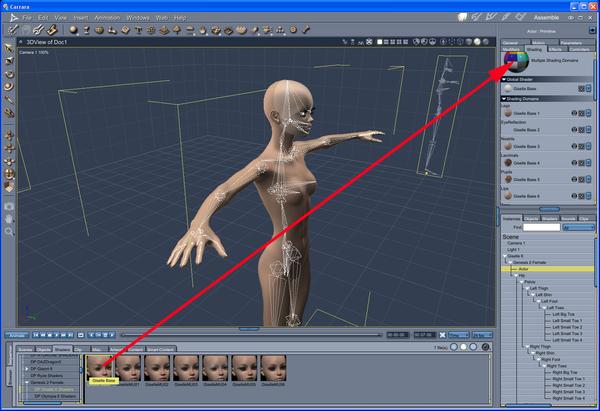The image size is (600, 411).
Task: Click the Assemble room label
Action: tap(546, 18)
